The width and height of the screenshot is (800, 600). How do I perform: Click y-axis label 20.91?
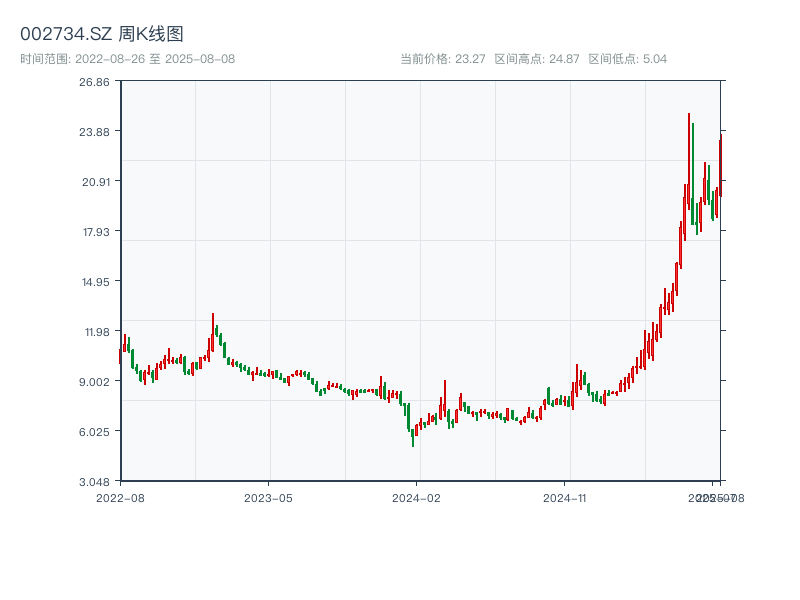pyautogui.click(x=96, y=182)
